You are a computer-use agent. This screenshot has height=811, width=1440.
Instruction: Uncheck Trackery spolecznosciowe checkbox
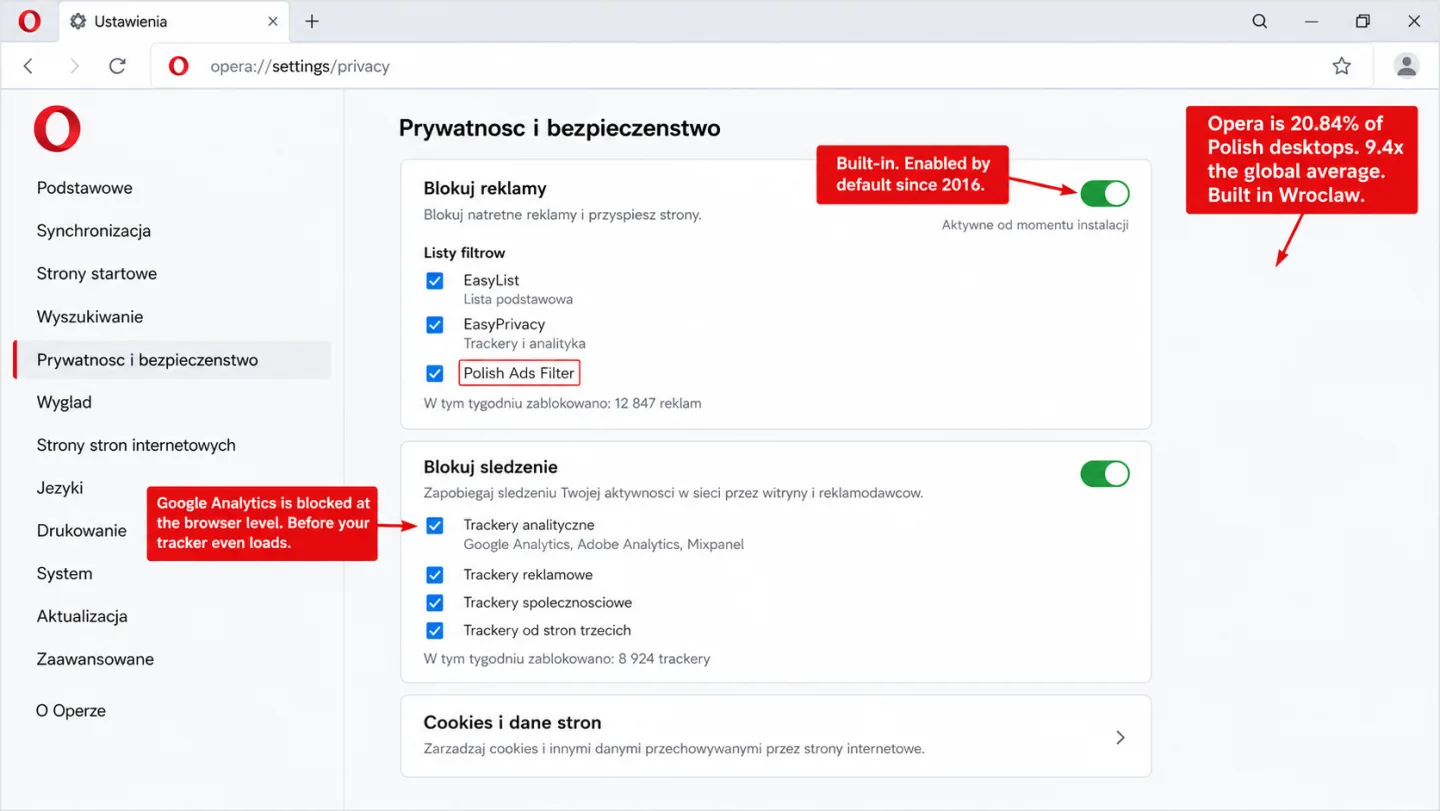coord(435,603)
